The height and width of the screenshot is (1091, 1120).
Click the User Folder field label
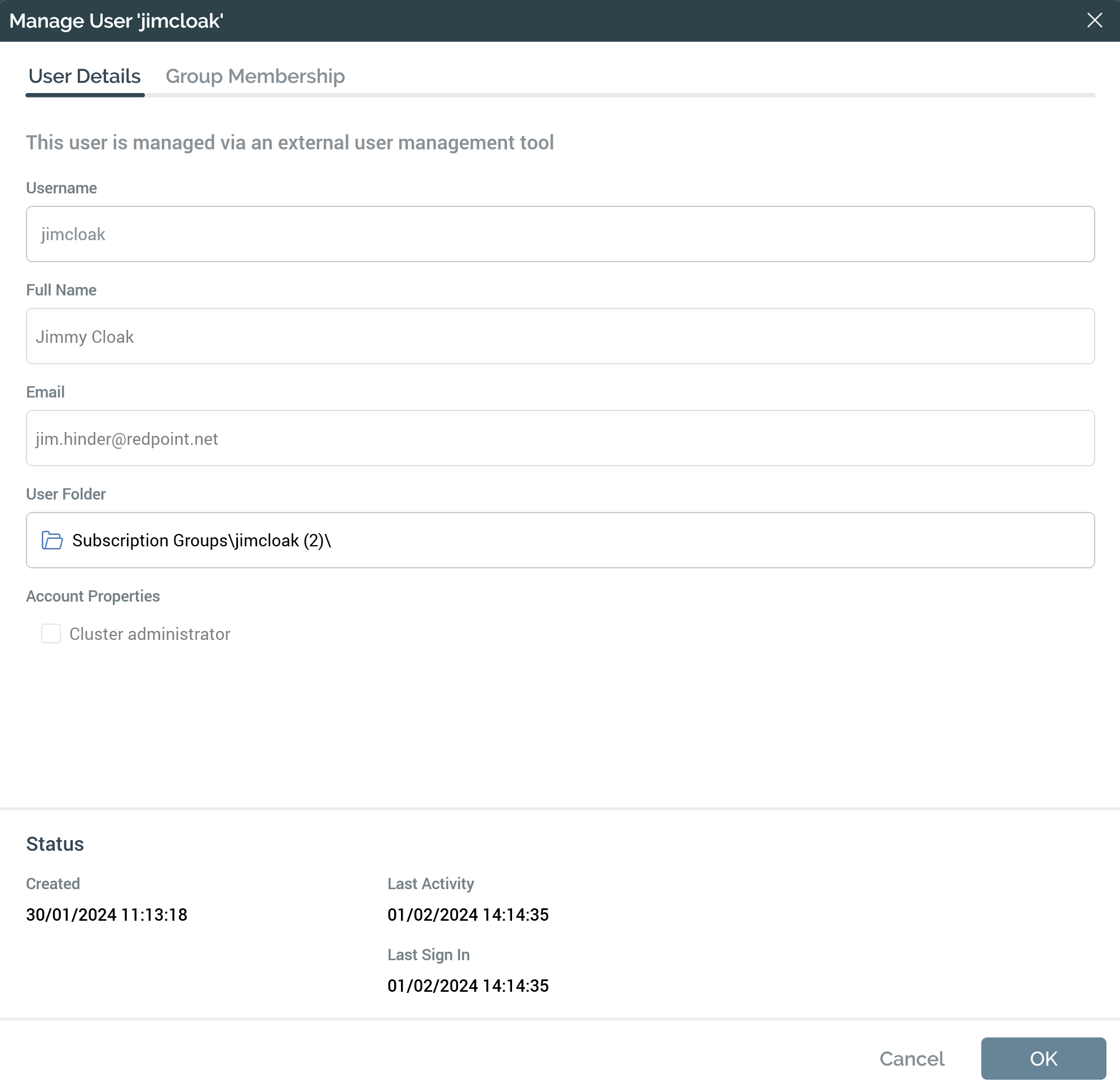pyautogui.click(x=66, y=494)
